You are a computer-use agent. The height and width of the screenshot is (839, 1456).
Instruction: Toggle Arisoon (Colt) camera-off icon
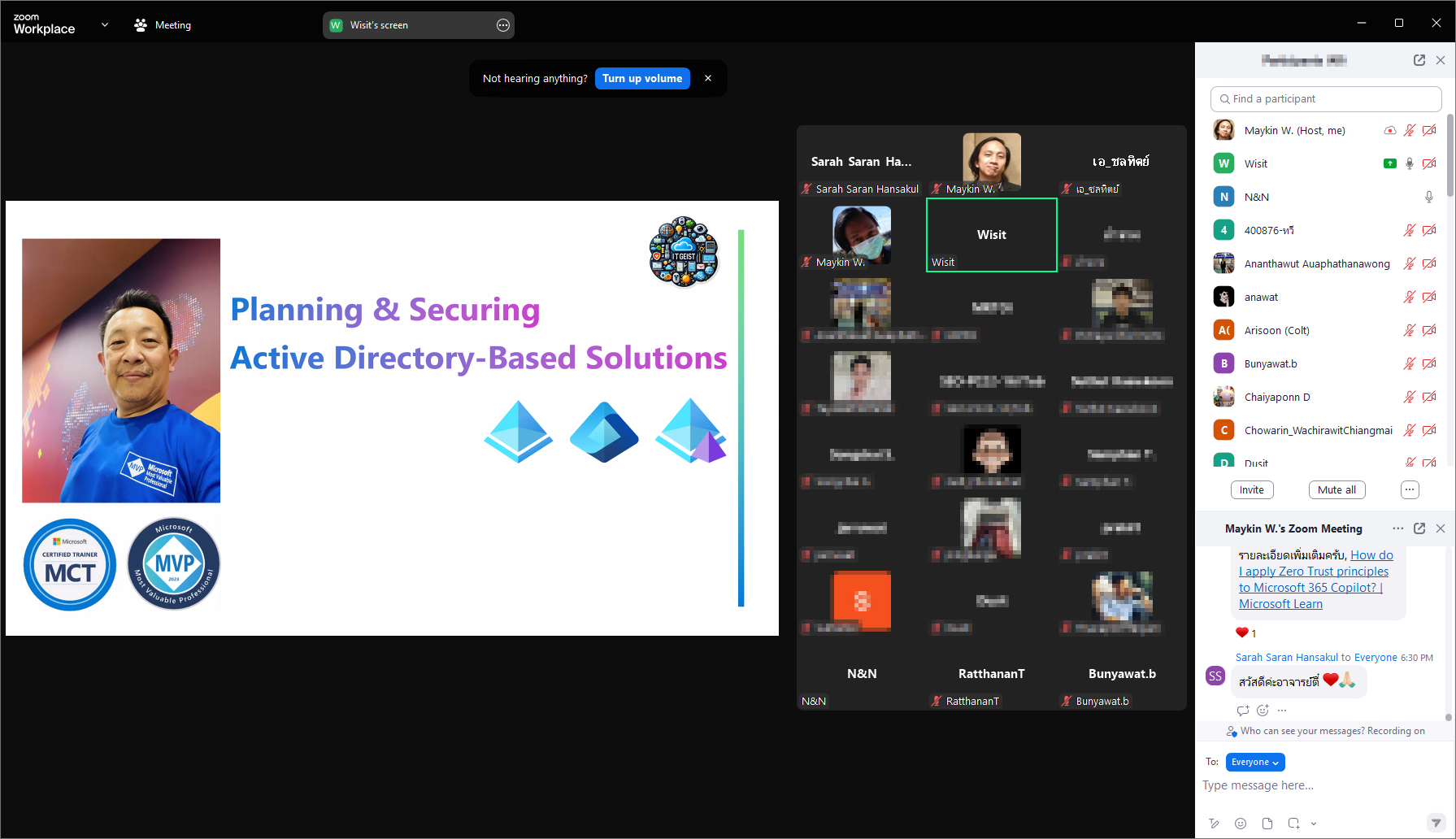click(x=1429, y=330)
